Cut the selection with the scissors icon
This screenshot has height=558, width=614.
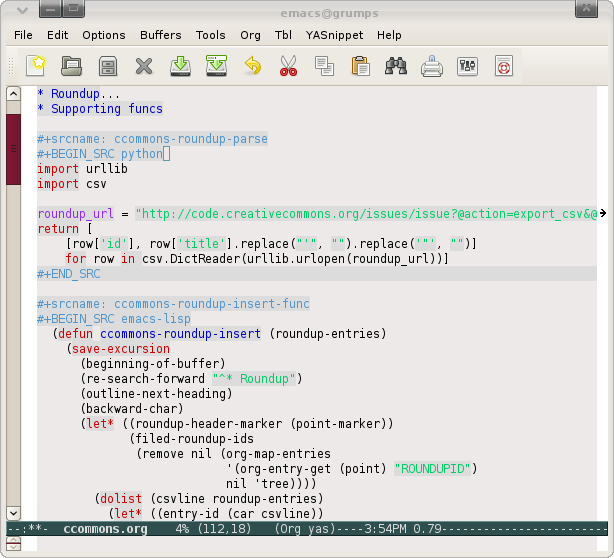click(289, 66)
